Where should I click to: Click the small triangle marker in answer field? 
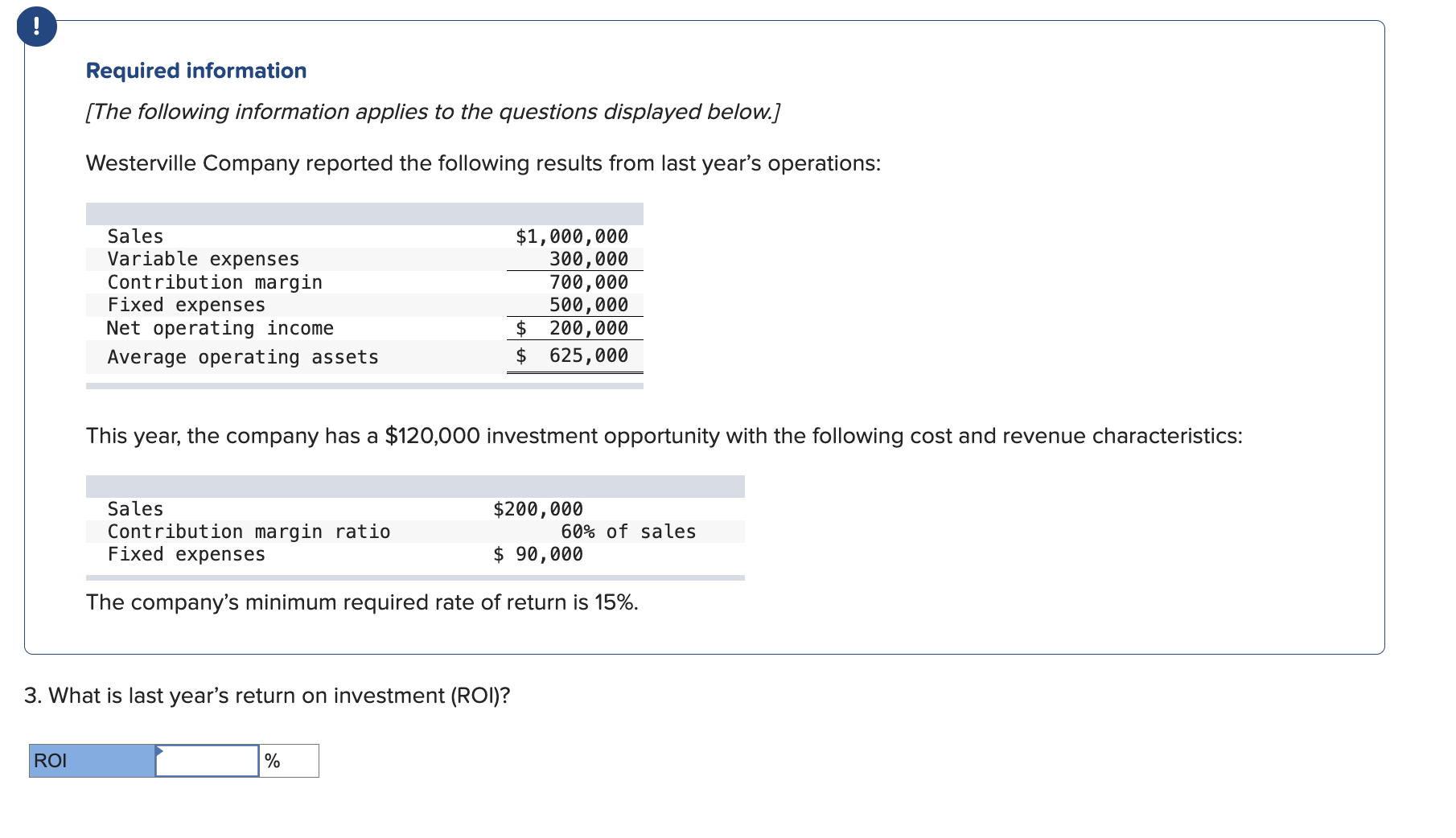tap(159, 751)
